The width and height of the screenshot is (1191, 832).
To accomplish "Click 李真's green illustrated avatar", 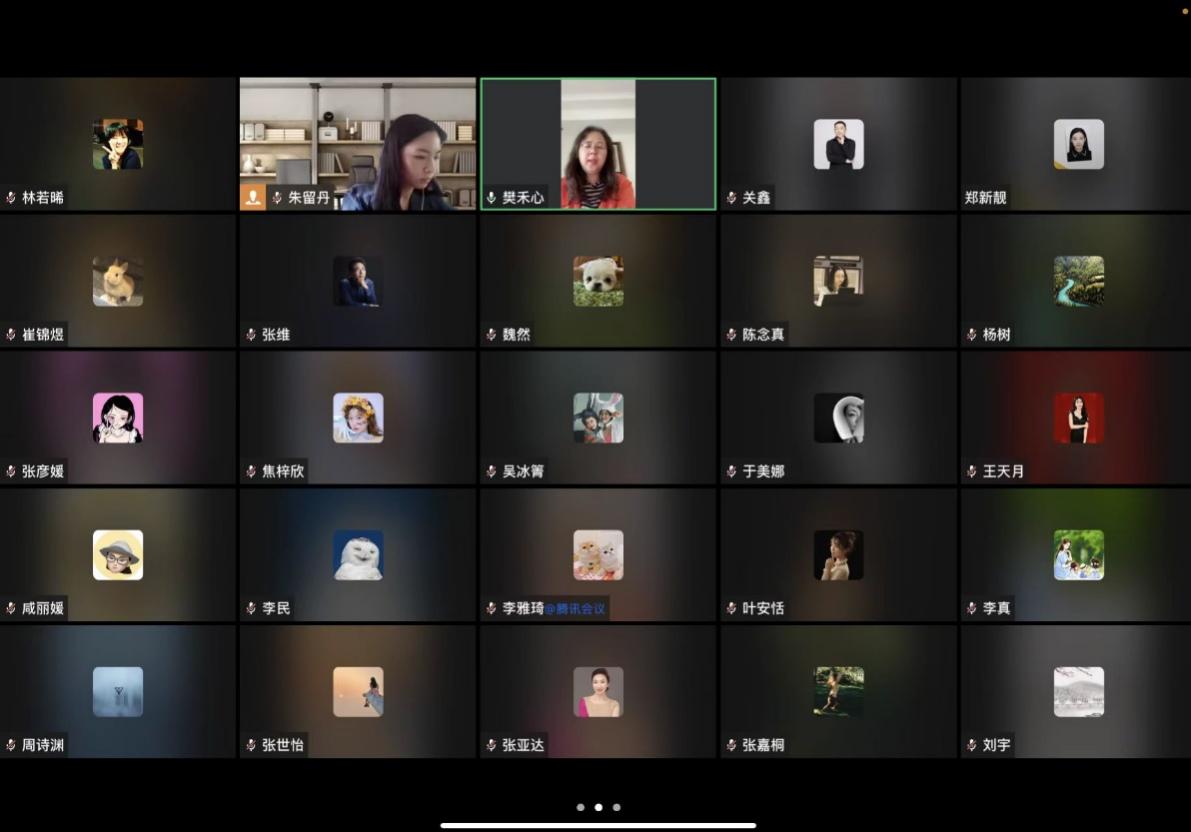I will coord(1079,555).
